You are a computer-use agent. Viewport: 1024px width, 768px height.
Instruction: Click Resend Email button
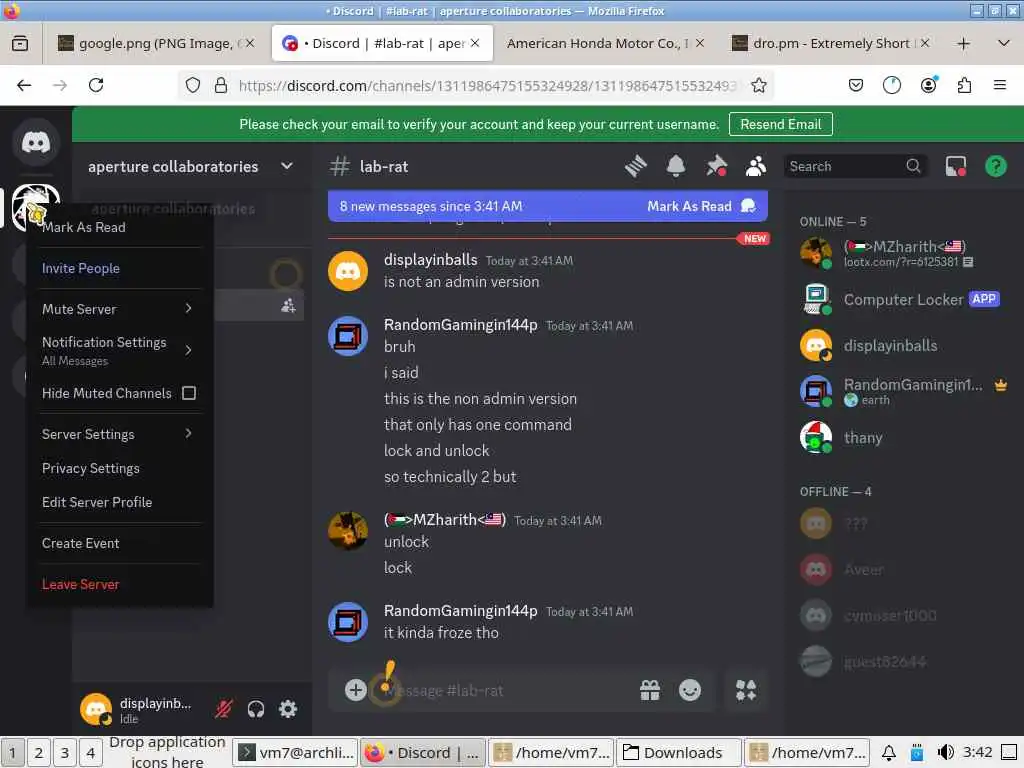click(780, 124)
